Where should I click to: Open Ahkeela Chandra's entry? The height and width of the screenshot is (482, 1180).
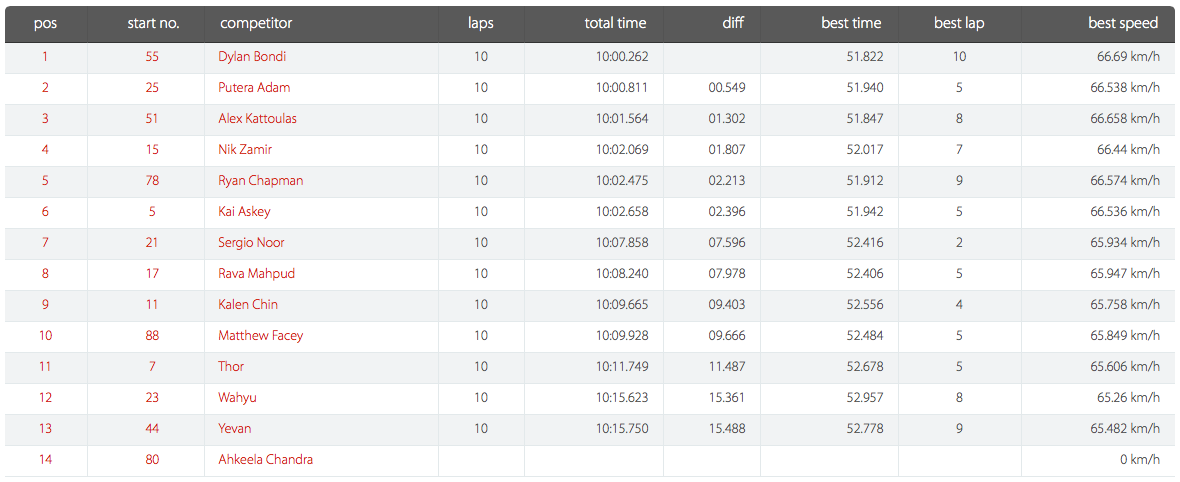point(266,459)
